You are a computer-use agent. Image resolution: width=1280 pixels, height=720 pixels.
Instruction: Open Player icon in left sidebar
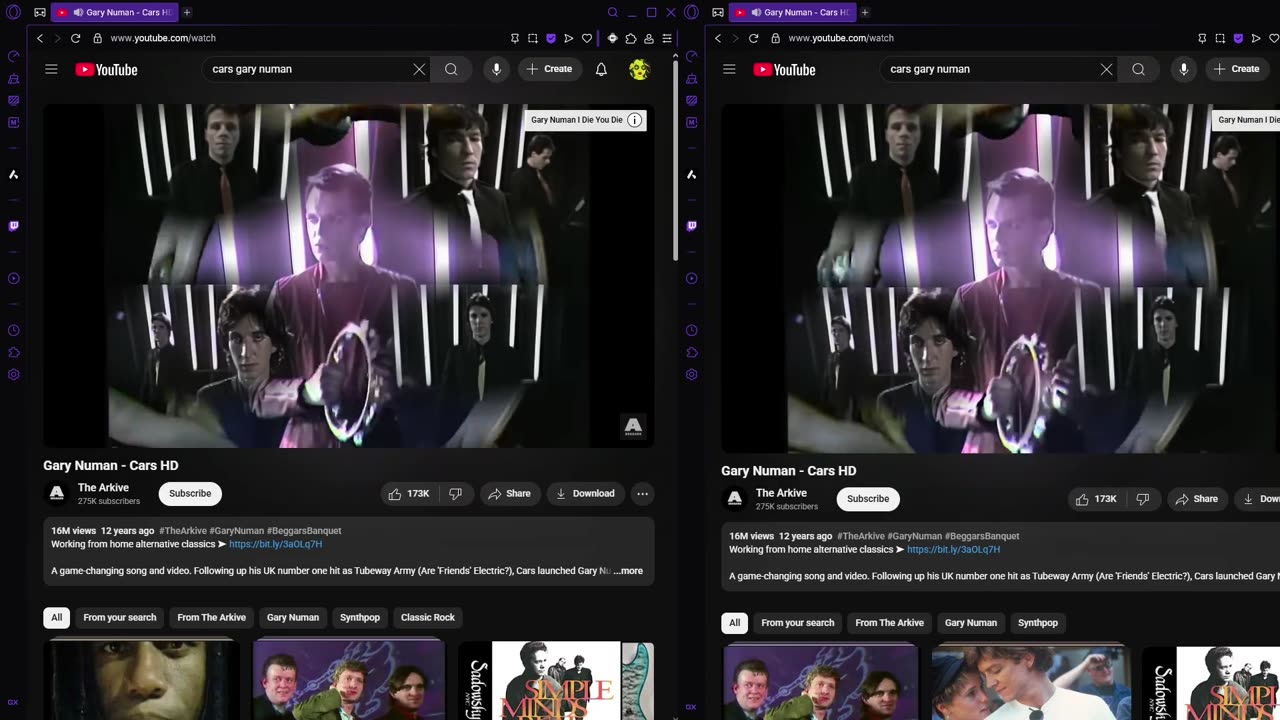(x=13, y=278)
